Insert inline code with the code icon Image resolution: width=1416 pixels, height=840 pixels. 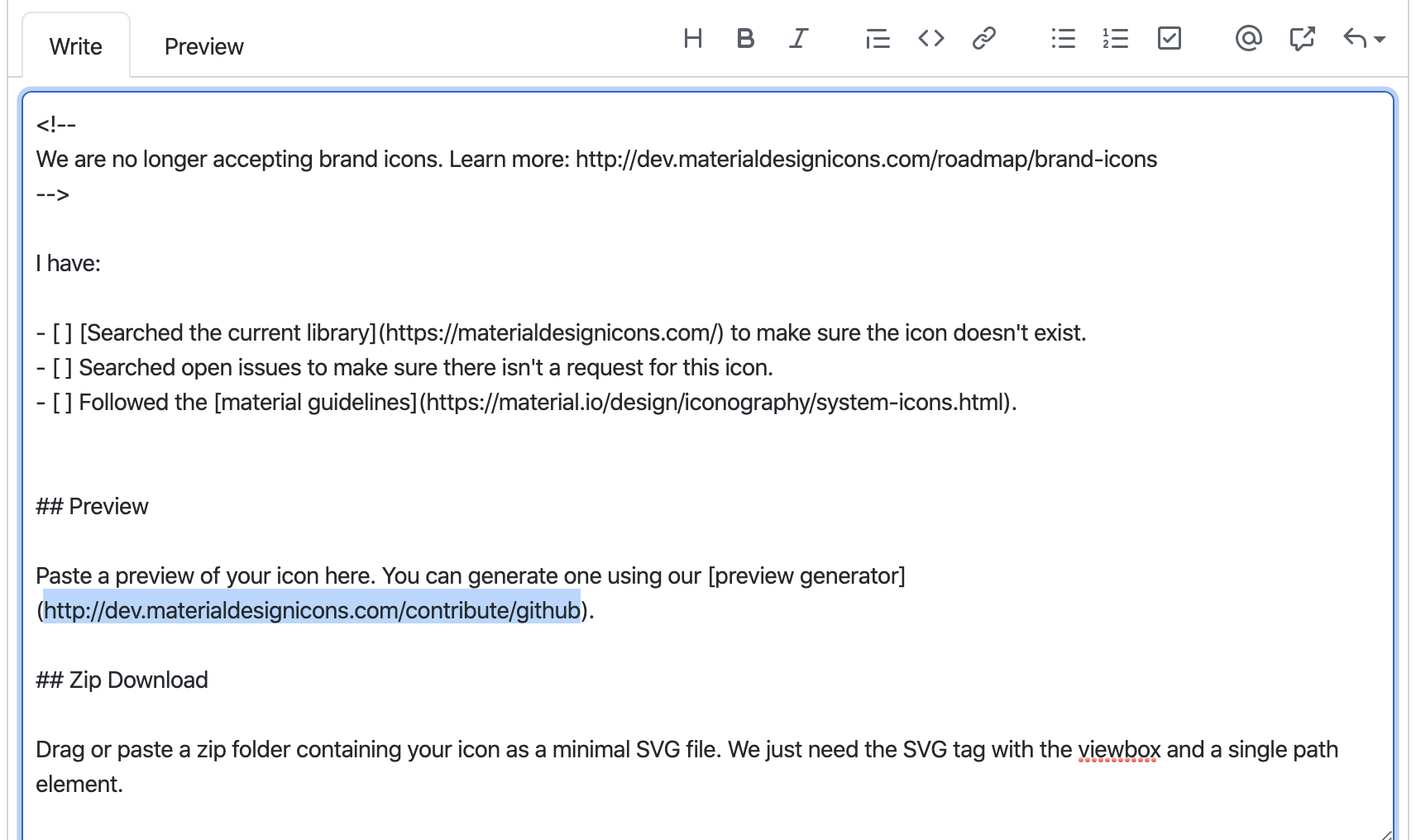click(930, 38)
